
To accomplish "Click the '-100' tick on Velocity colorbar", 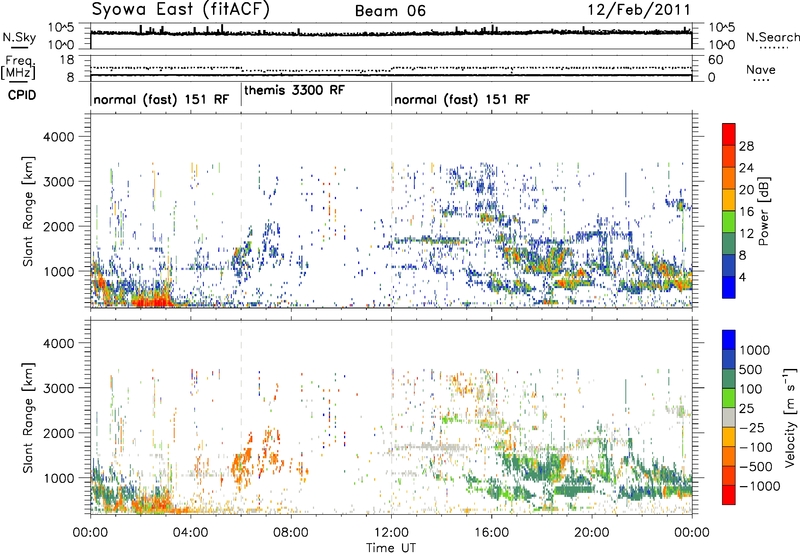I will [755, 447].
